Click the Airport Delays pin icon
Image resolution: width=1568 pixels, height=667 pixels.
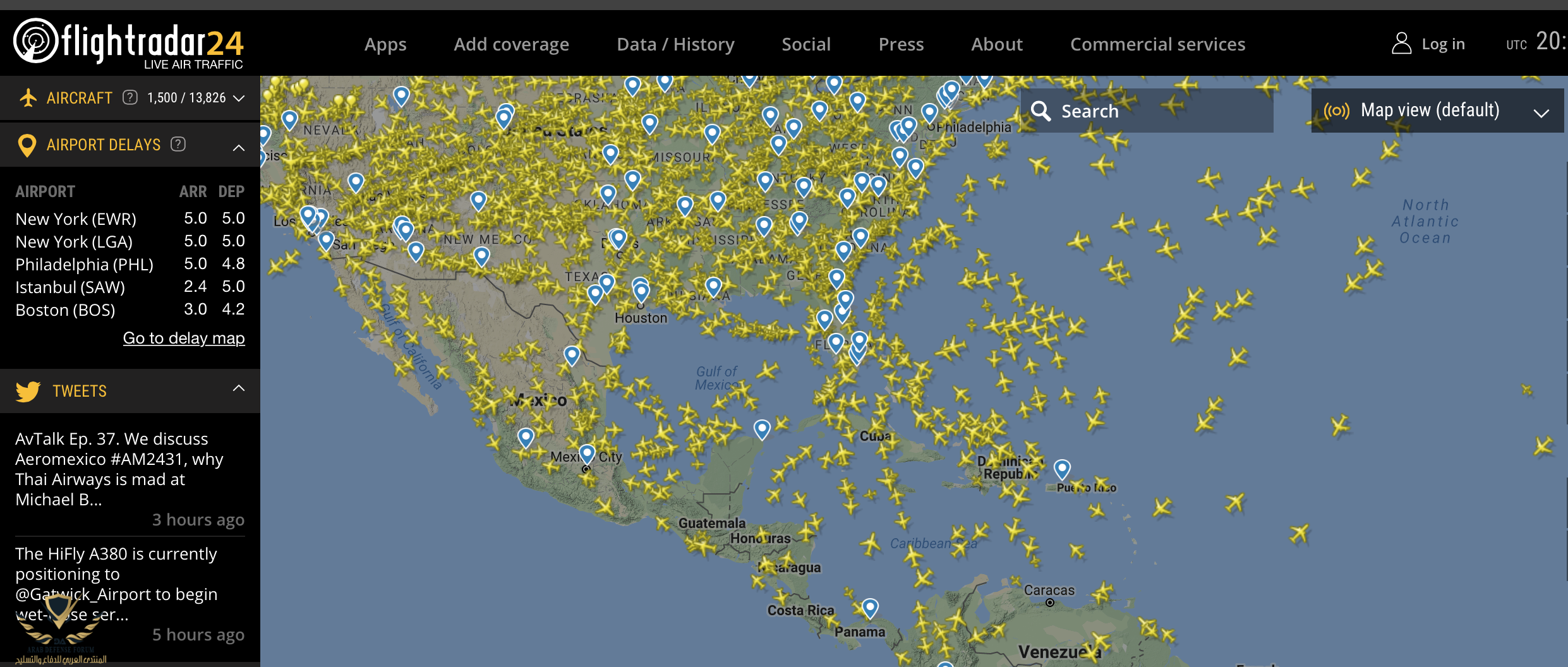point(27,145)
